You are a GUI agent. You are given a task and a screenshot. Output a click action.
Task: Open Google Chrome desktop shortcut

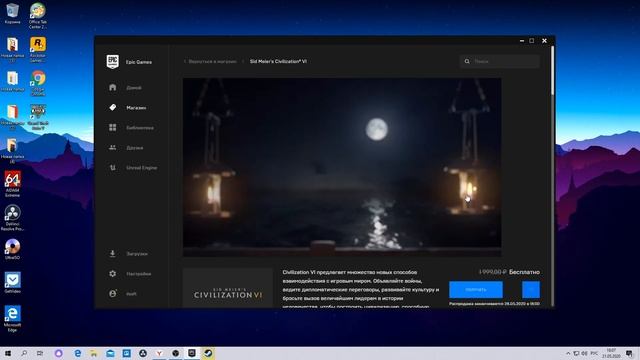[38, 83]
